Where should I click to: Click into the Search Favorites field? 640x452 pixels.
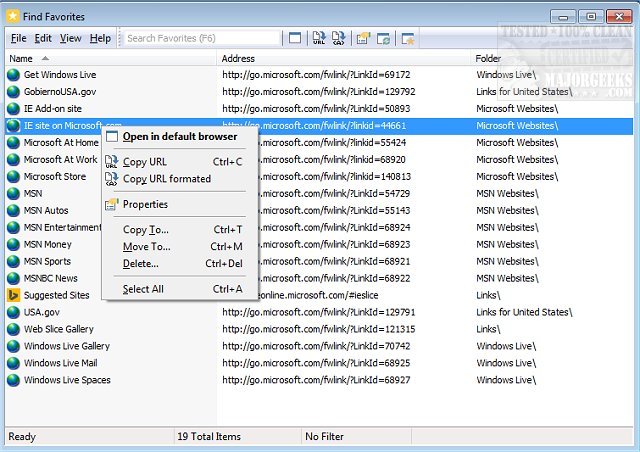(x=202, y=38)
